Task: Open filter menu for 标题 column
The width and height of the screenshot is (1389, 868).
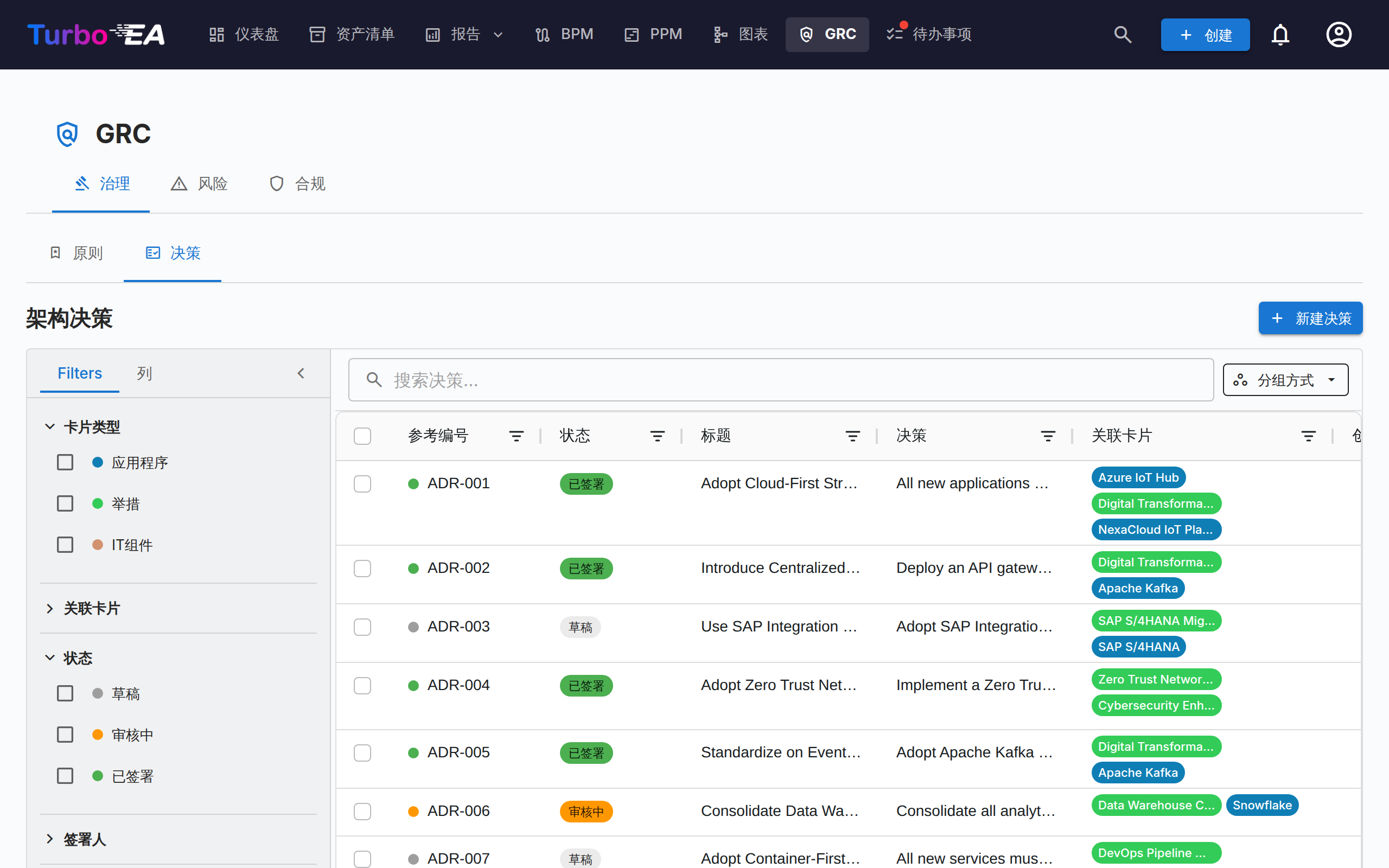Action: pos(852,436)
